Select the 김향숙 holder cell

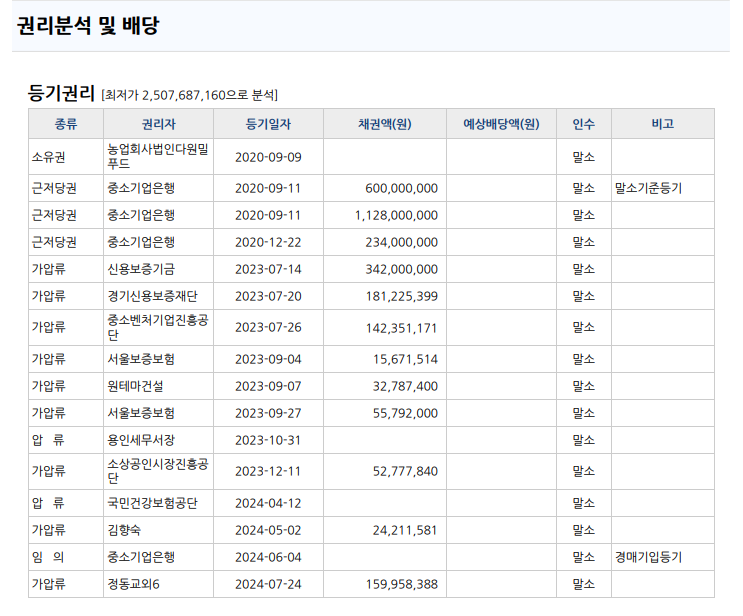pyautogui.click(x=158, y=530)
